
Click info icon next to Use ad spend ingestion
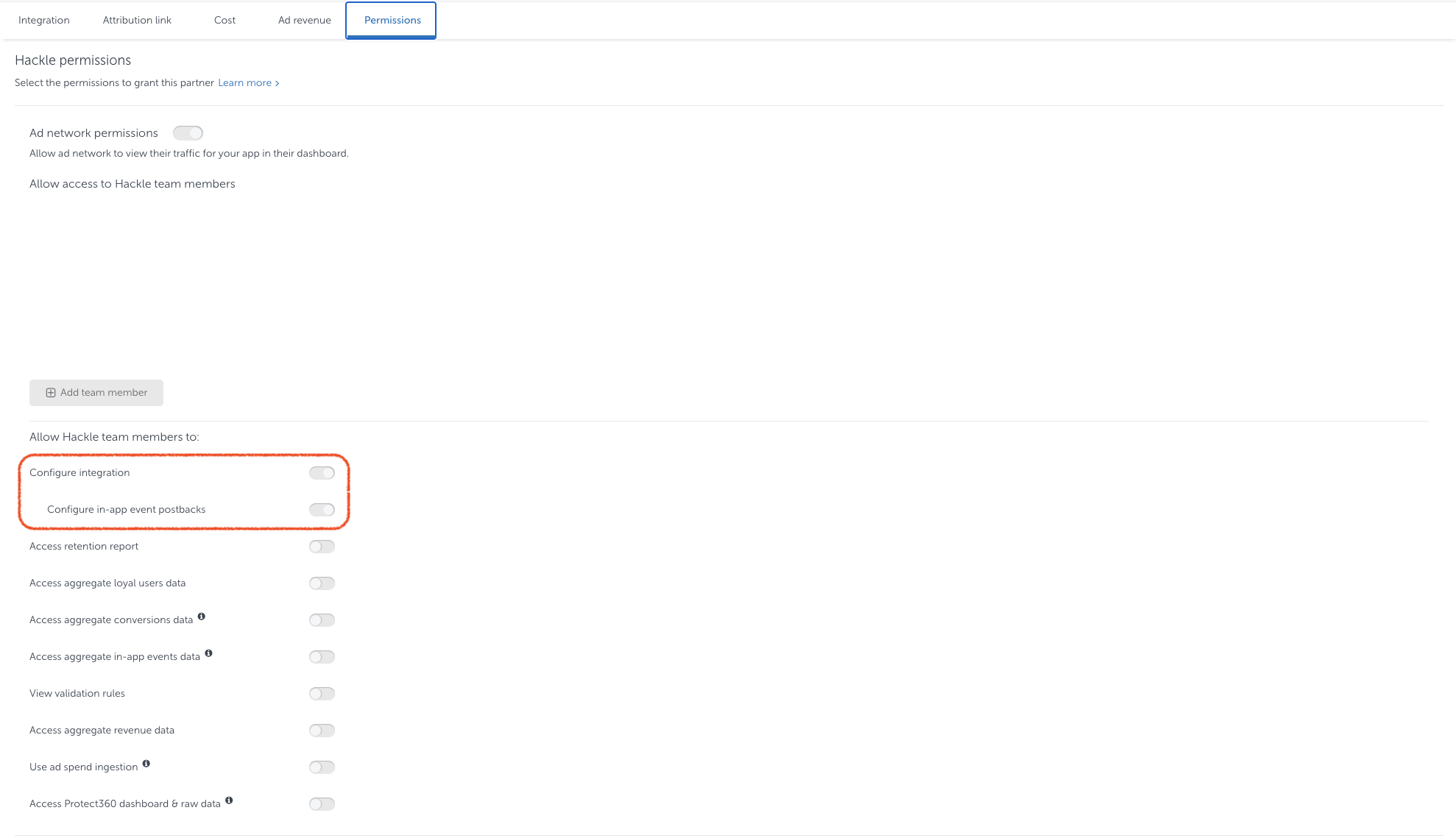click(x=147, y=764)
